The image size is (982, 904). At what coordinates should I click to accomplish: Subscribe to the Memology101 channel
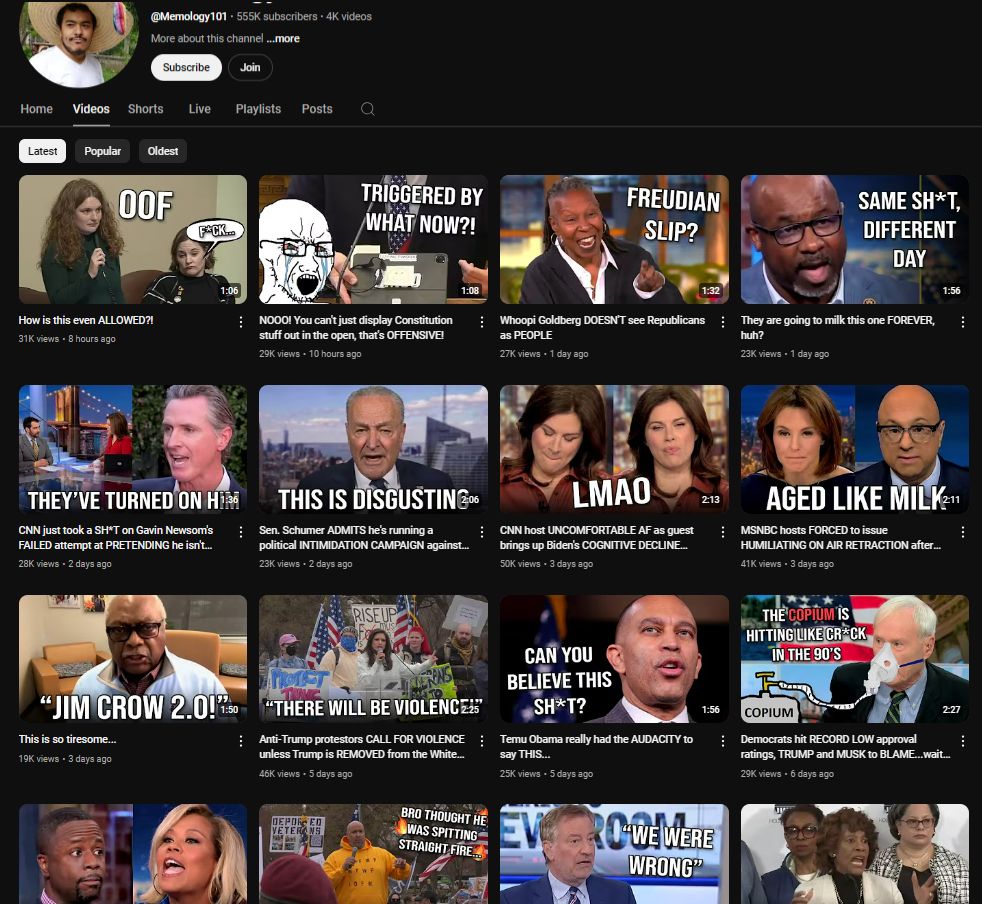click(186, 67)
